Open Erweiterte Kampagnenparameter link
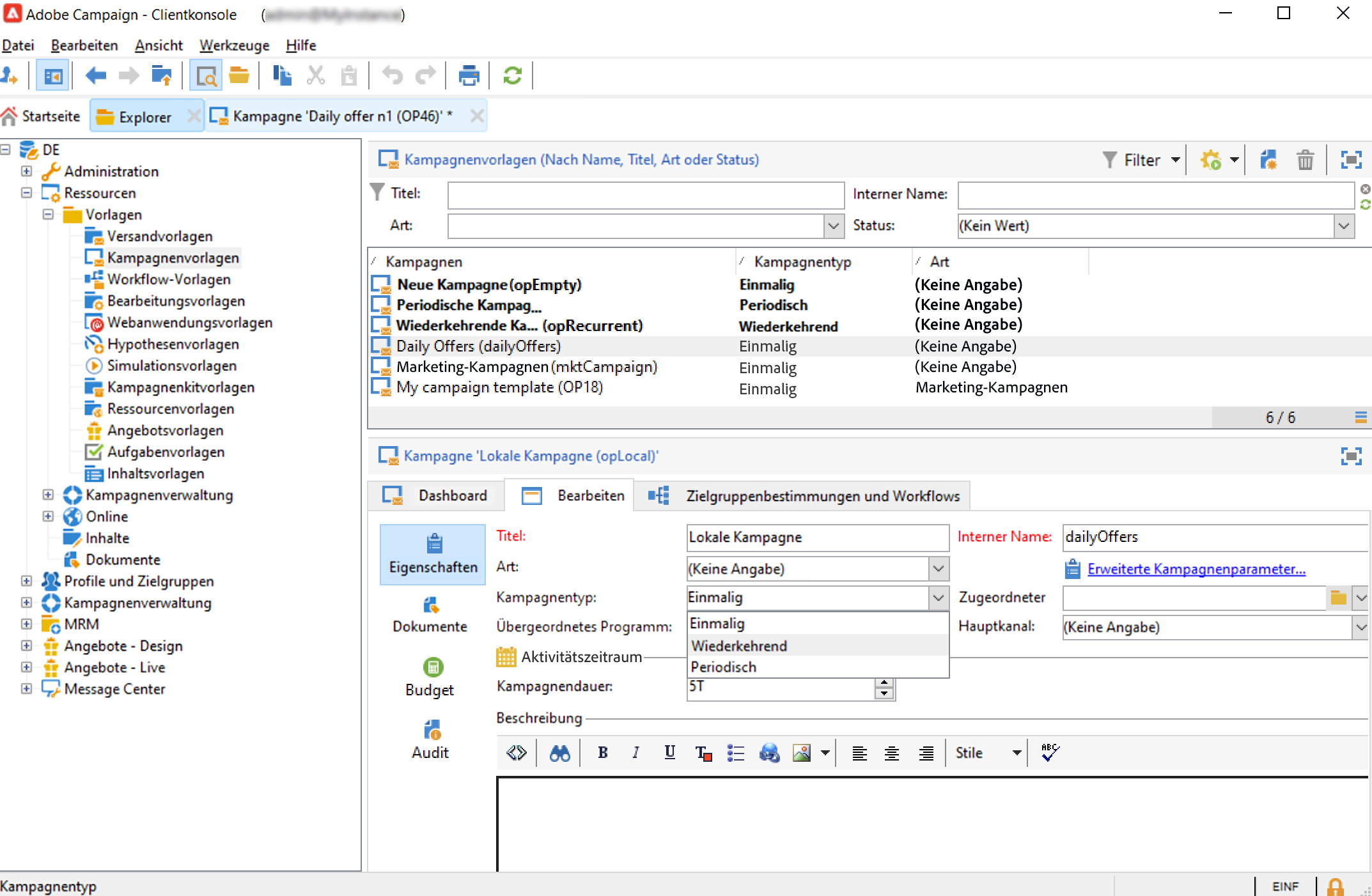Viewport: 1372px width, 896px height. coord(1196,569)
